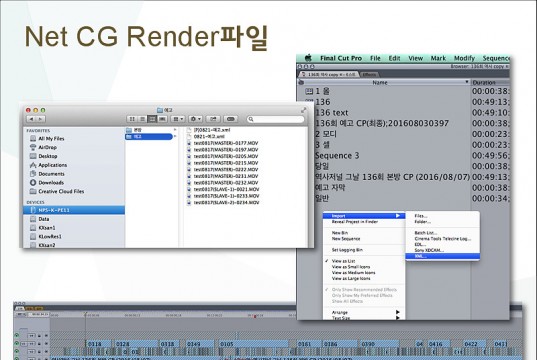
Task: Select Creative Cloud Files in Finder sidebar
Action: [x=61, y=191]
